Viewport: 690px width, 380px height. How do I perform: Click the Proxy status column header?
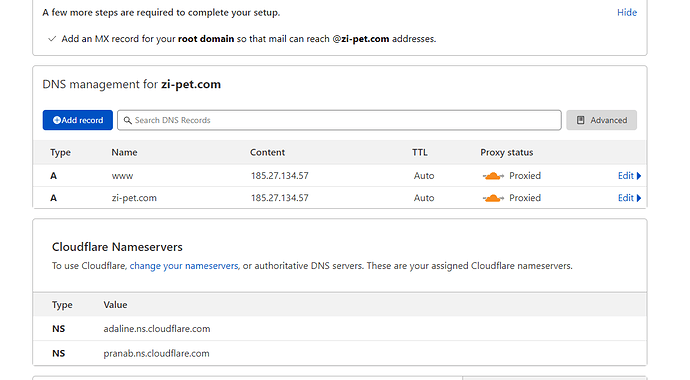(x=506, y=152)
